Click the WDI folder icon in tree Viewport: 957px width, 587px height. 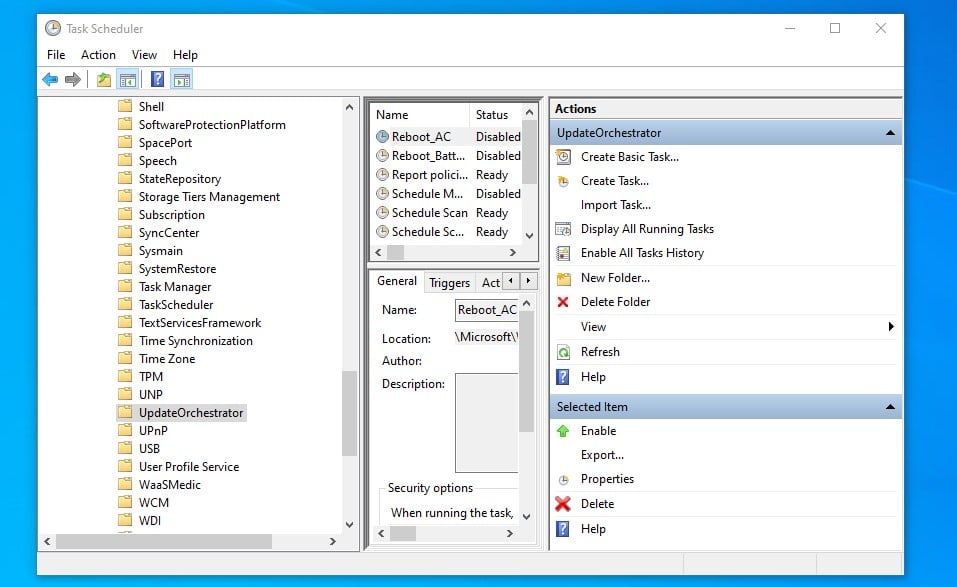(125, 520)
